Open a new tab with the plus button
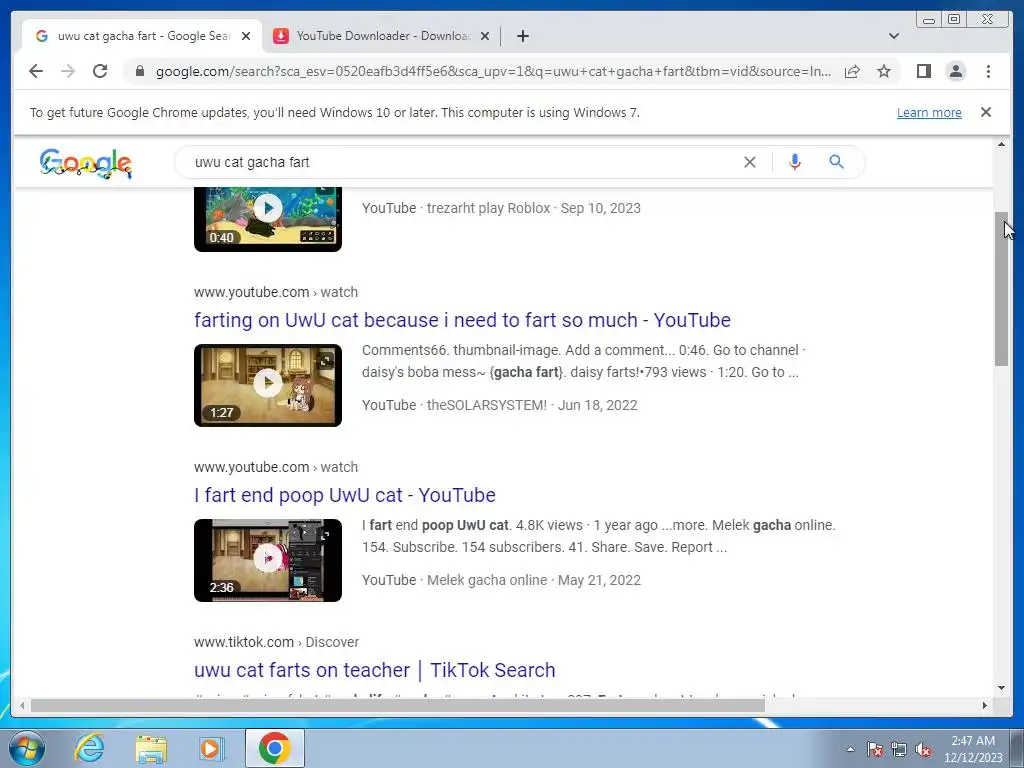The image size is (1024, 768). coord(522,36)
